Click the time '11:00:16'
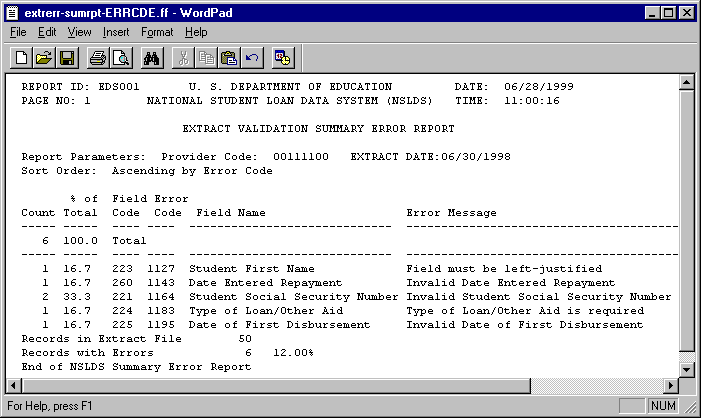The width and height of the screenshot is (701, 418). (x=532, y=101)
